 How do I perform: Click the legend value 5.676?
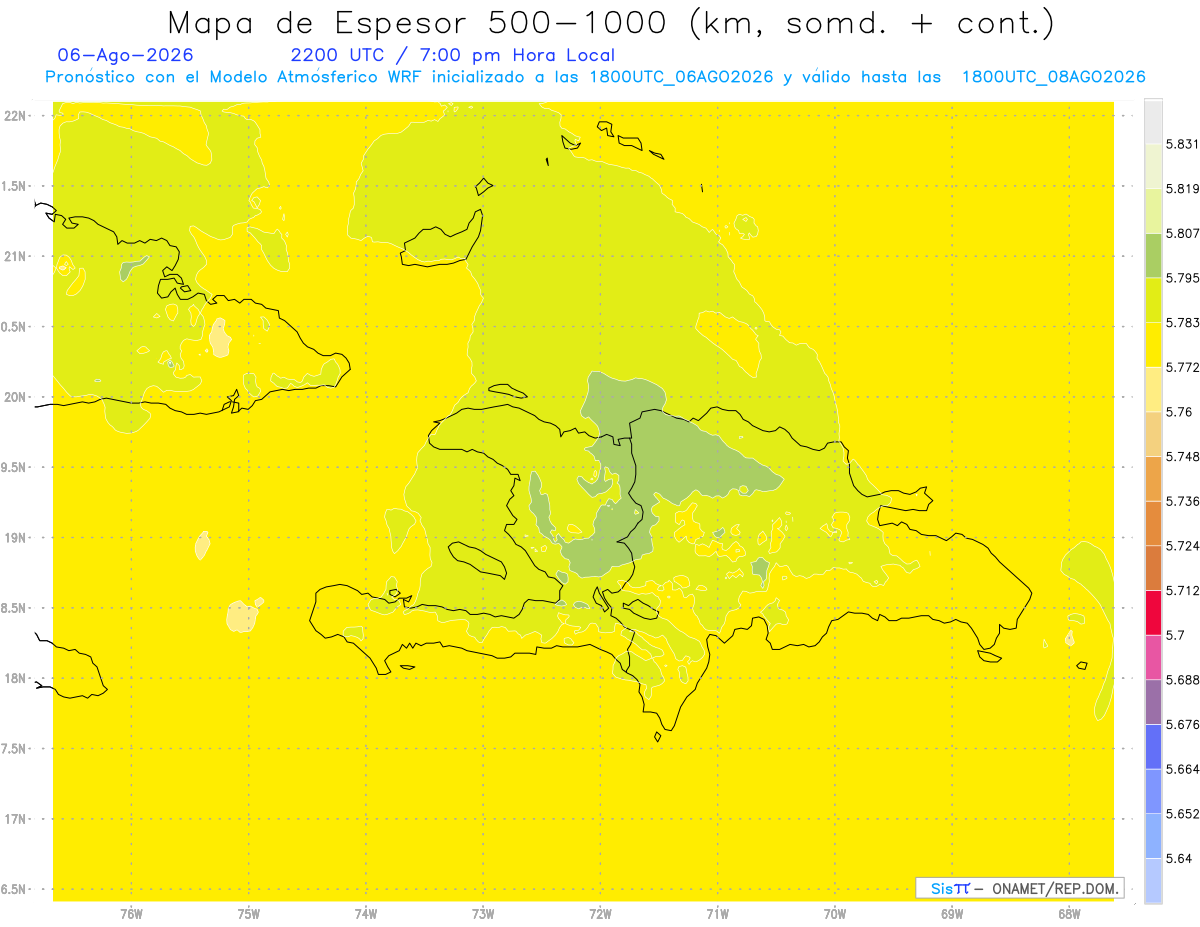click(x=1182, y=724)
